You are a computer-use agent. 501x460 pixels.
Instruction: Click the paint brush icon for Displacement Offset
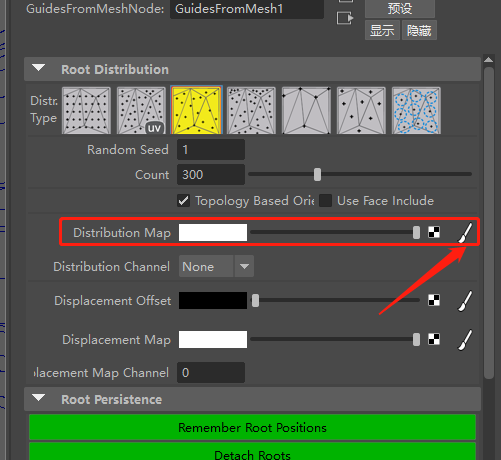point(465,301)
